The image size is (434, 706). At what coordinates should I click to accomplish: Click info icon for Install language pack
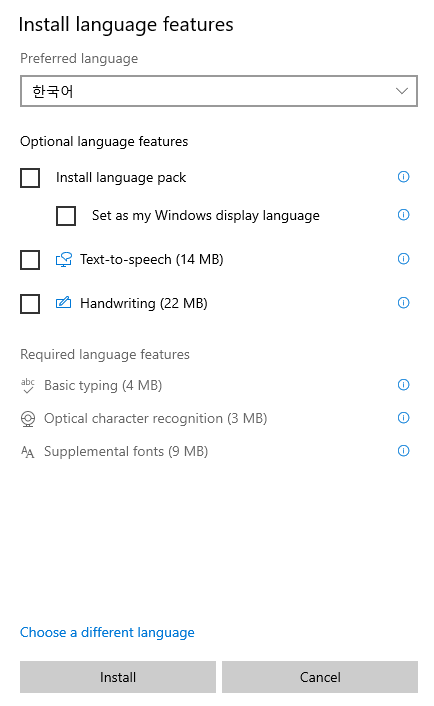(403, 176)
